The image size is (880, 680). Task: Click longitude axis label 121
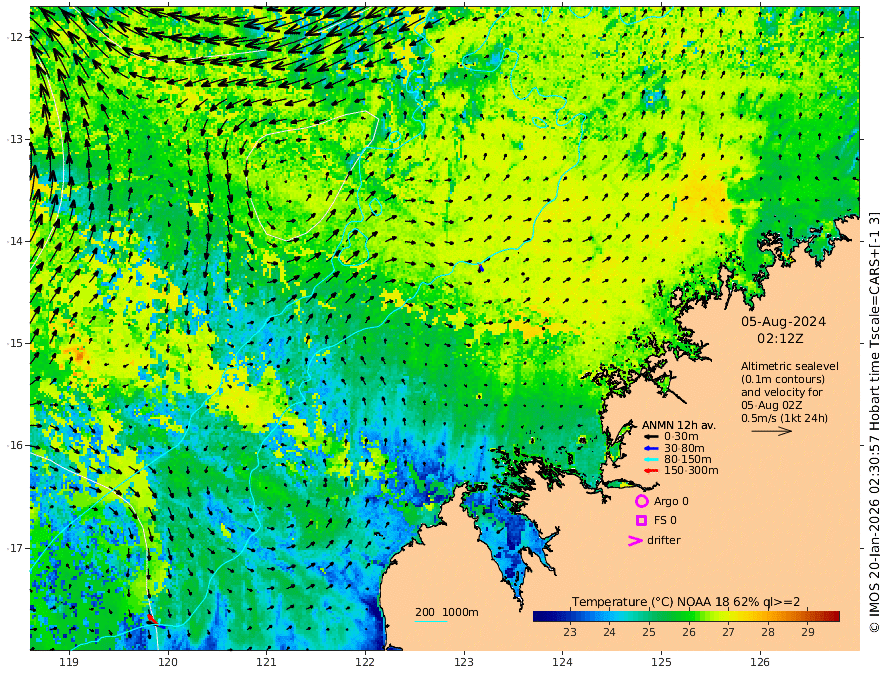tap(267, 662)
